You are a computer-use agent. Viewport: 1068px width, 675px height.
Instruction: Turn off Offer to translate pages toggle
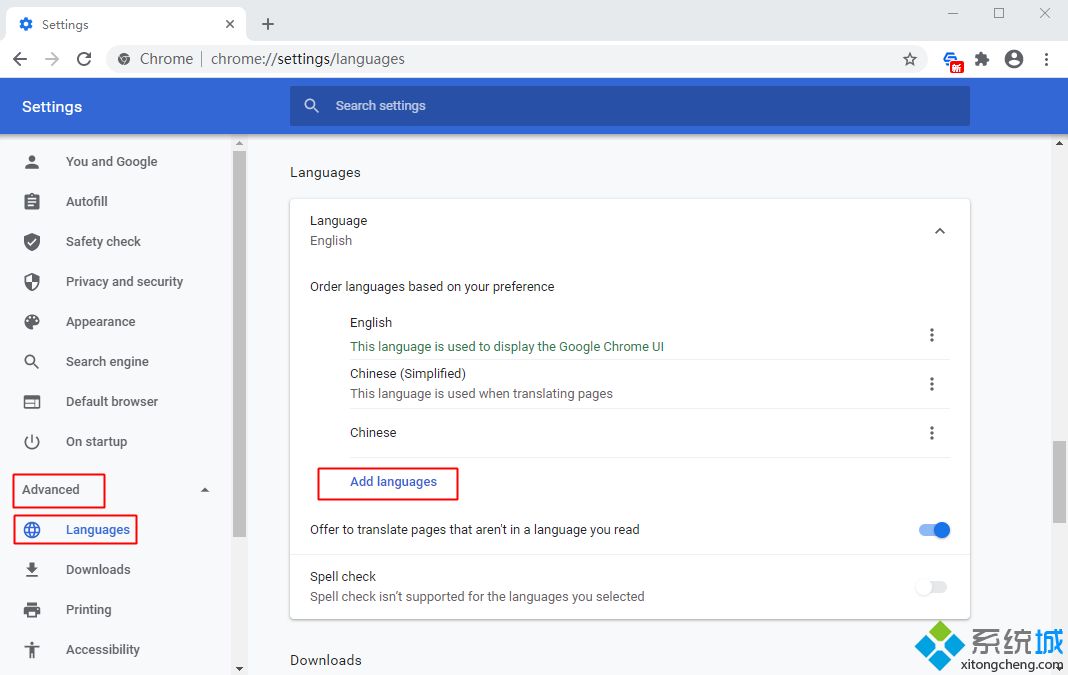(934, 530)
